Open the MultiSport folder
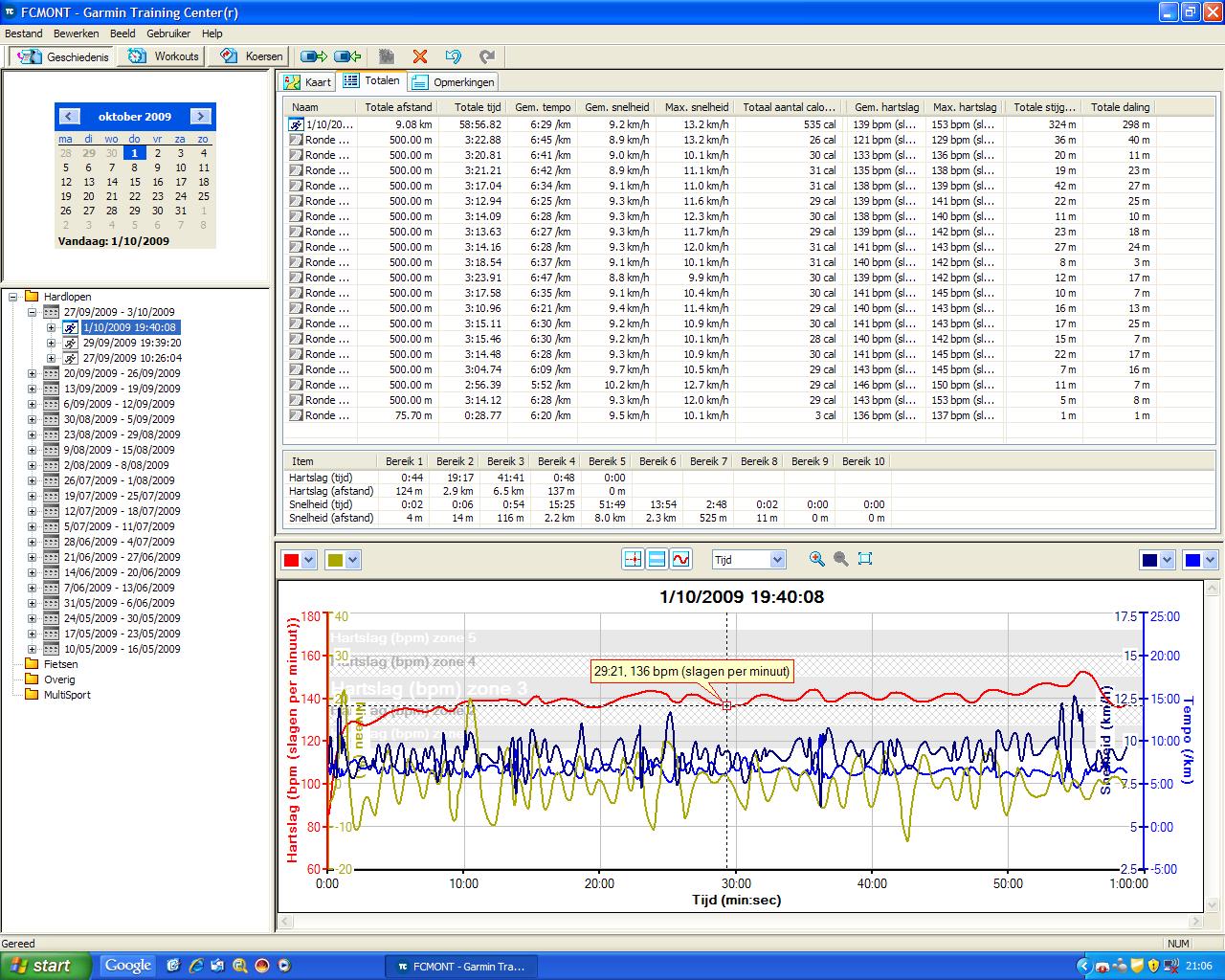Screen dimensions: 1225x980 pos(67,695)
